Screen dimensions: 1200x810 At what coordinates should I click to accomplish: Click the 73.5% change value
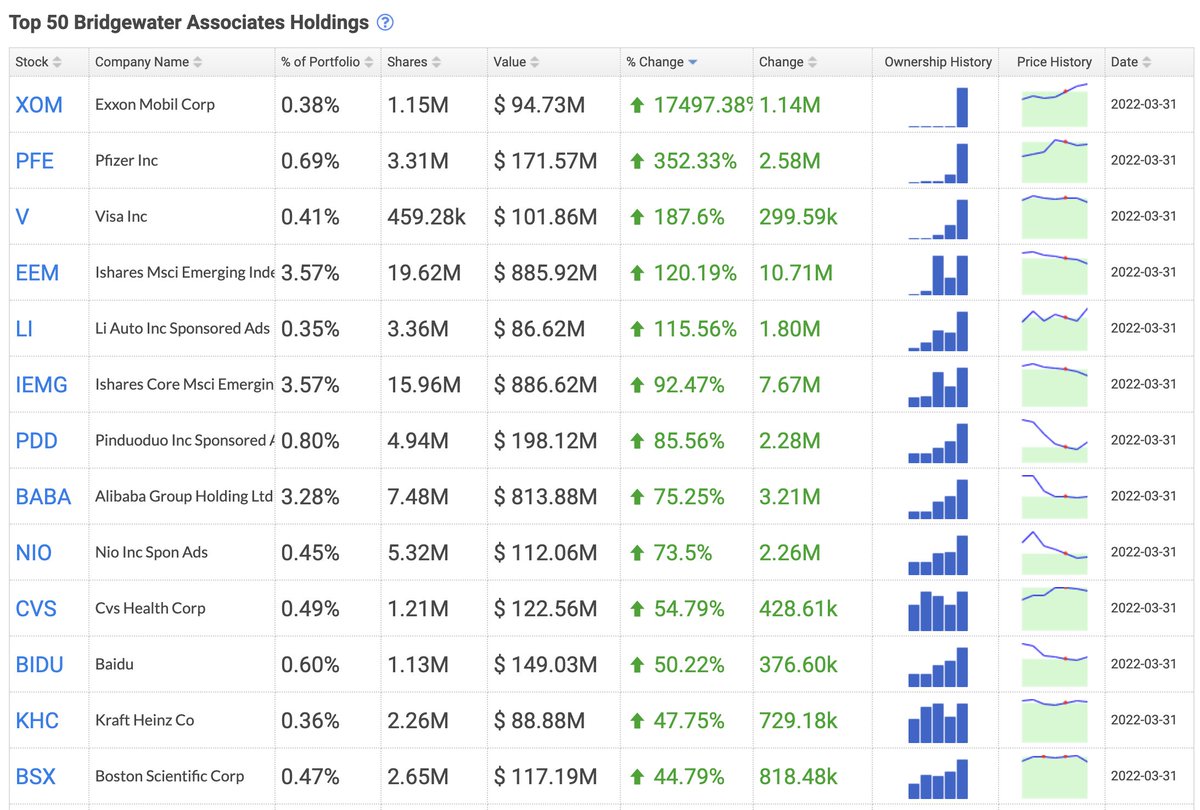tap(683, 553)
